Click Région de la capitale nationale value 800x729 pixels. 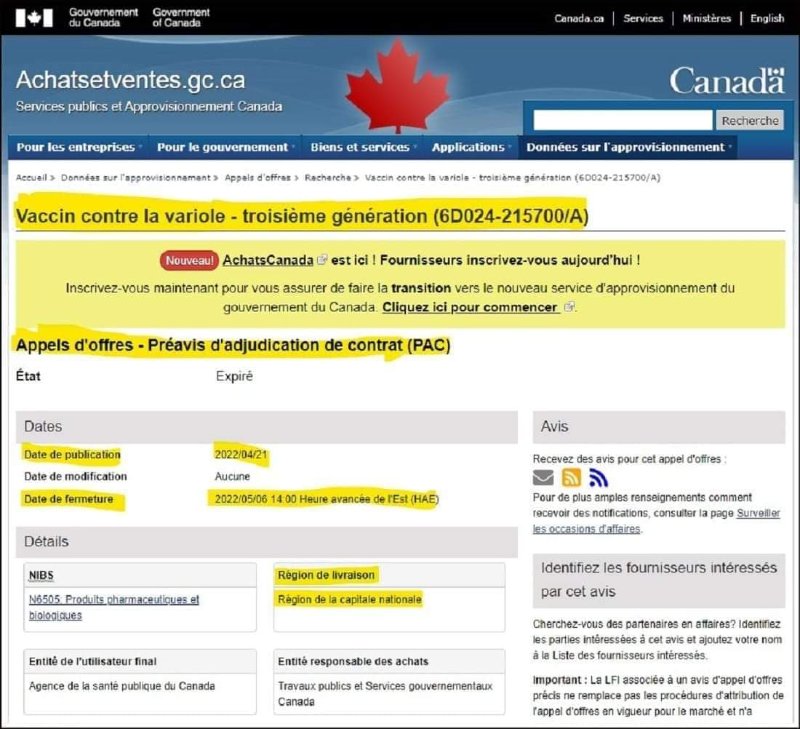coord(349,599)
